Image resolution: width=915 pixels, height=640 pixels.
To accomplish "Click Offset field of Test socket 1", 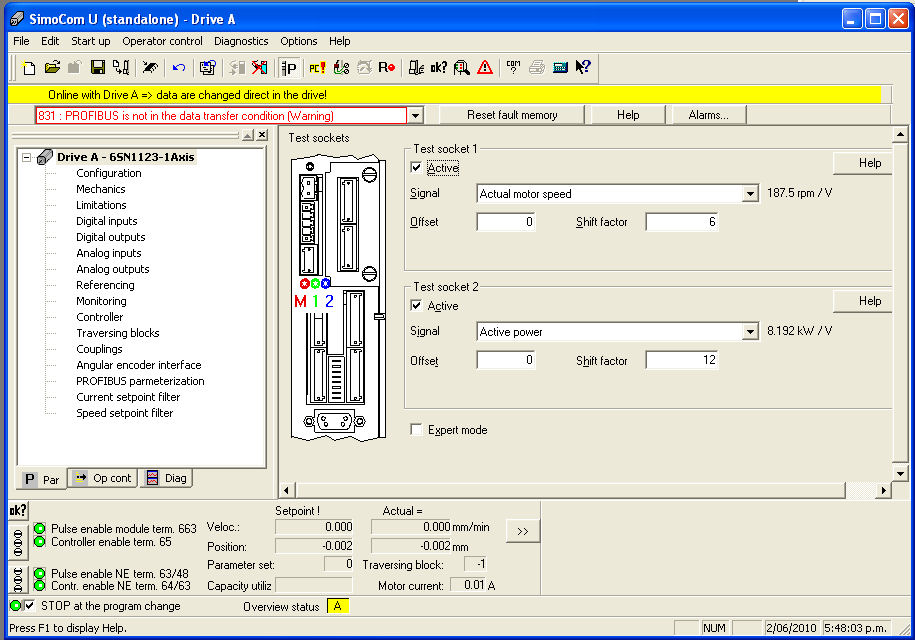I will click(506, 222).
